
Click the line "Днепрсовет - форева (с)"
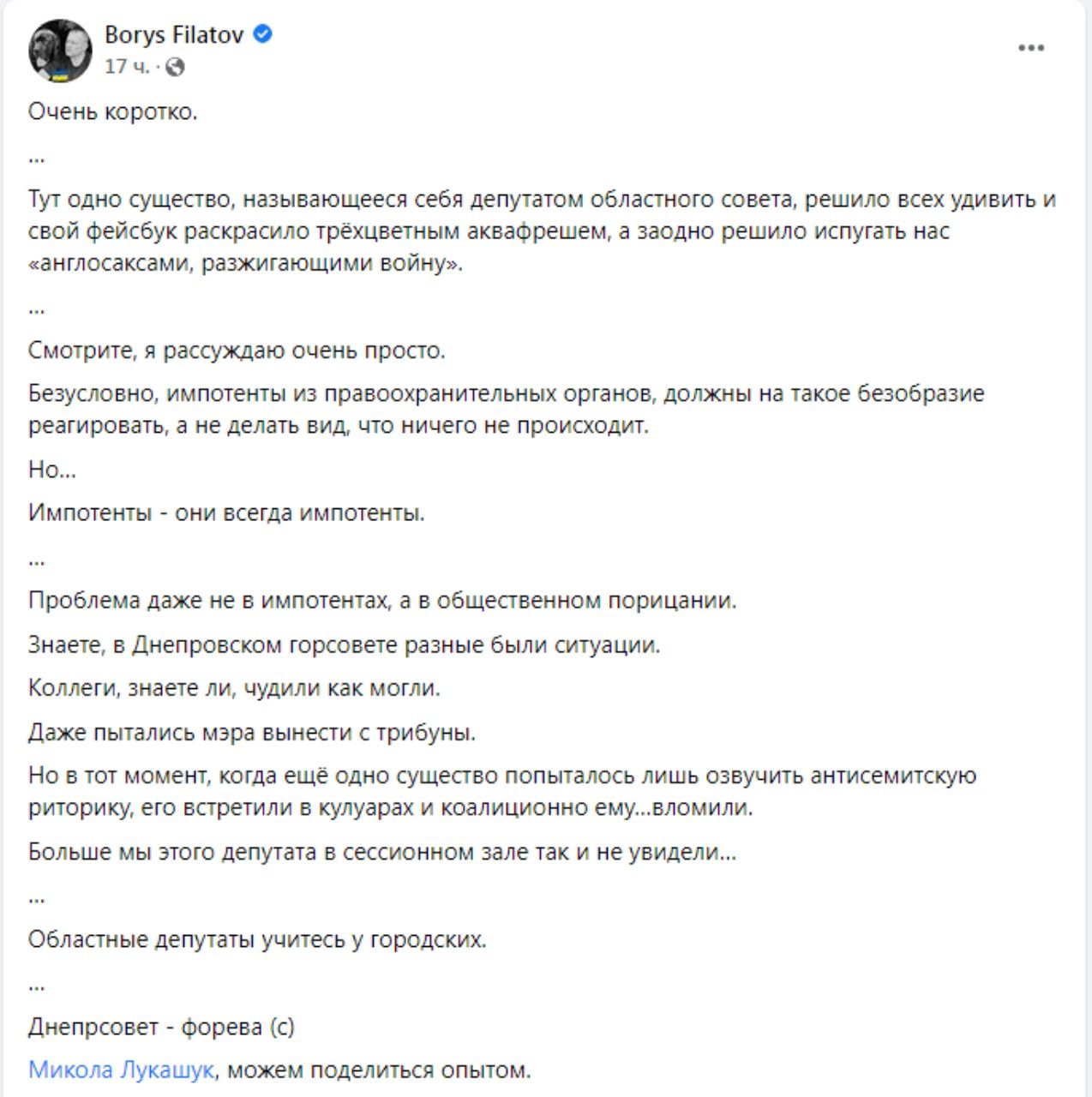click(x=161, y=1027)
